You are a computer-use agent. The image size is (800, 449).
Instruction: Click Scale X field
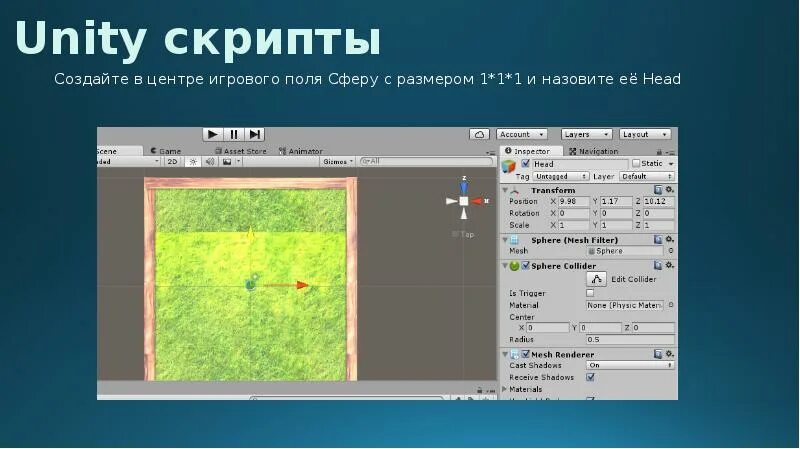coord(573,225)
